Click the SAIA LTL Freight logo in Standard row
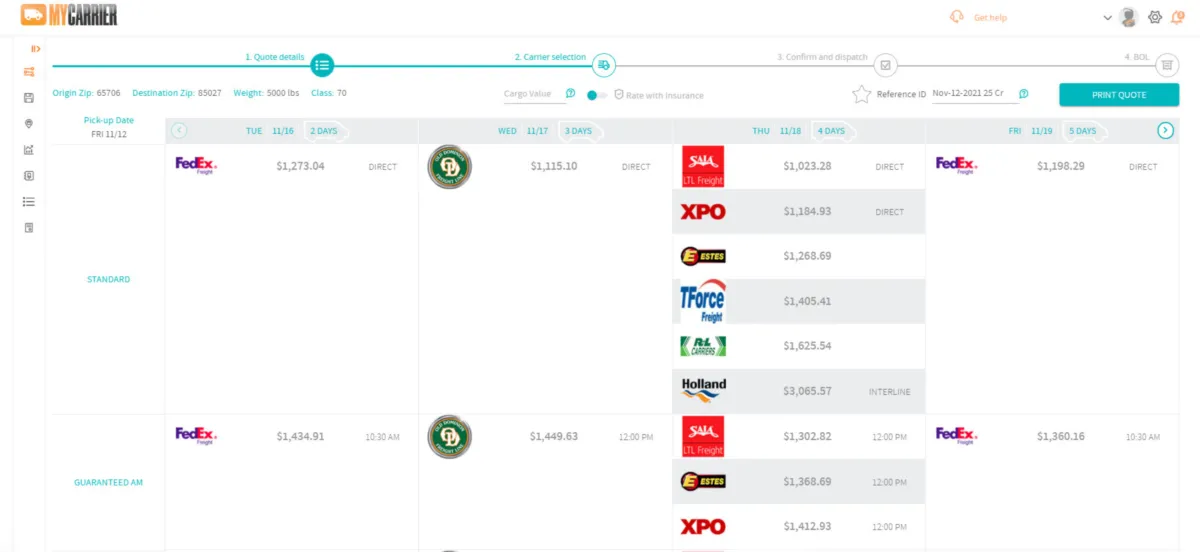Viewport: 1200px width, 552px height. 702,167
